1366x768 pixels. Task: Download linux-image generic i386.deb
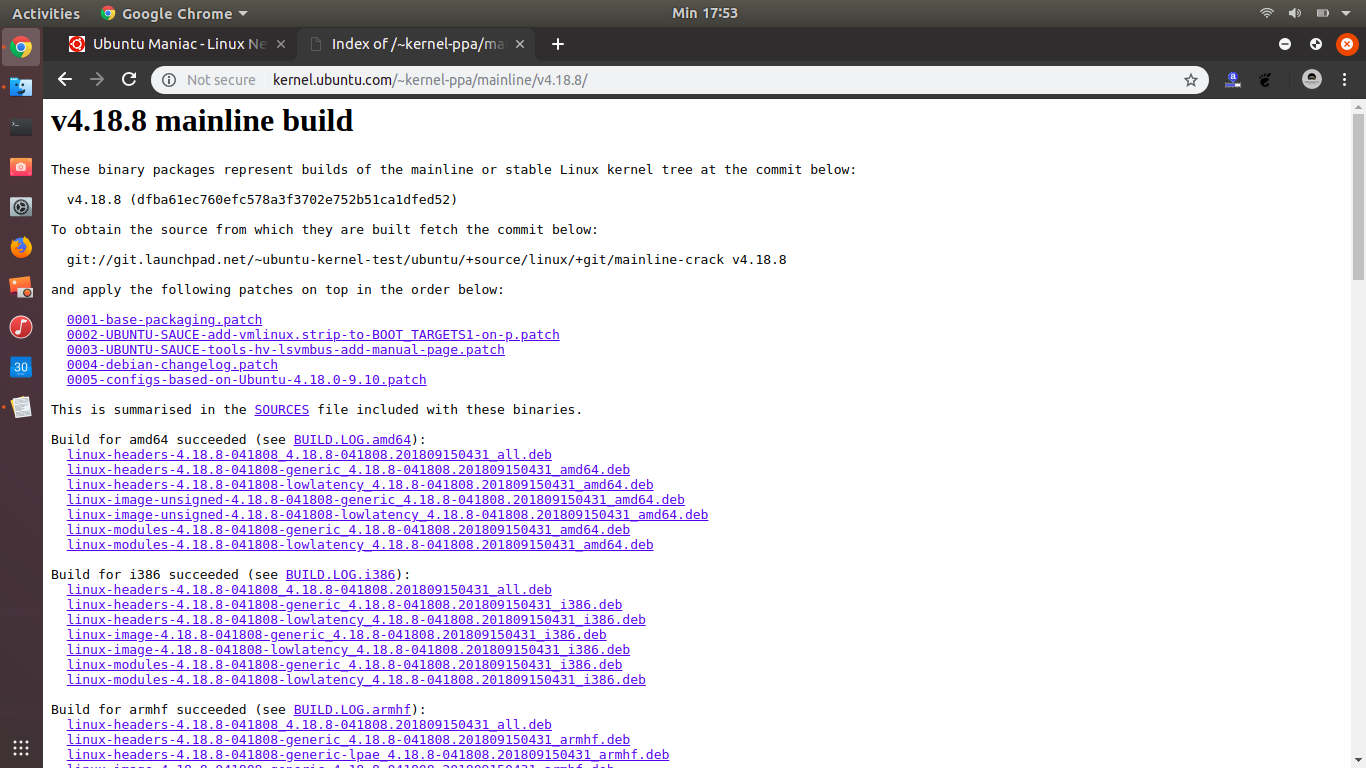336,635
